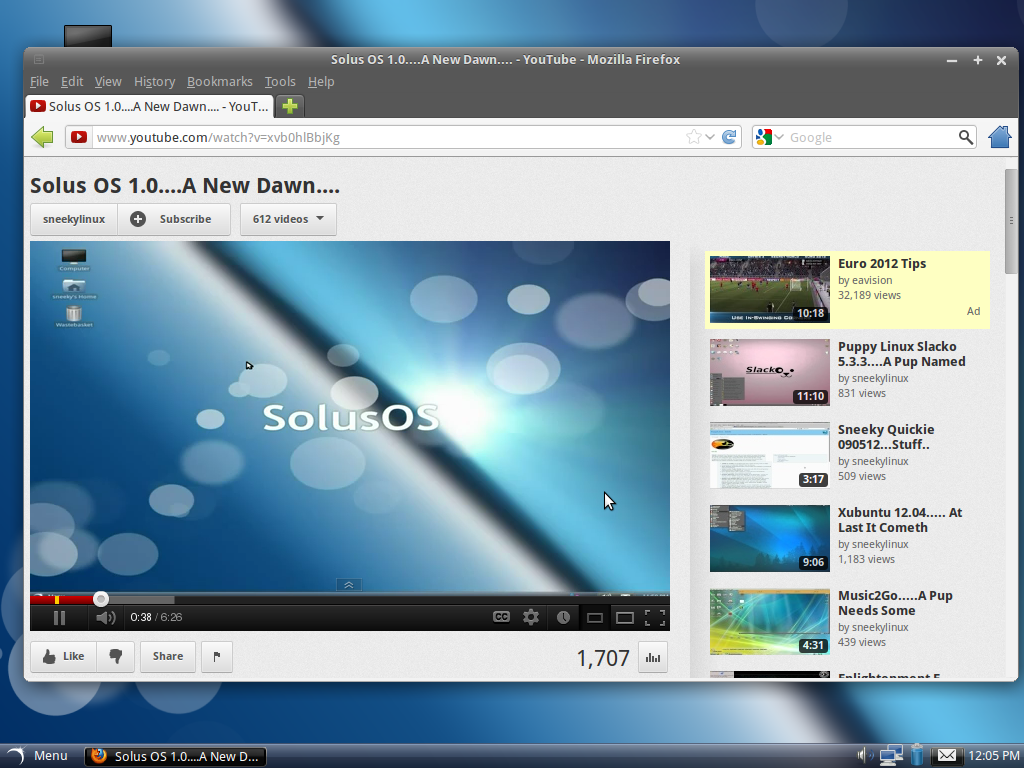Open video settings gear icon
The image size is (1024, 768).
point(531,617)
